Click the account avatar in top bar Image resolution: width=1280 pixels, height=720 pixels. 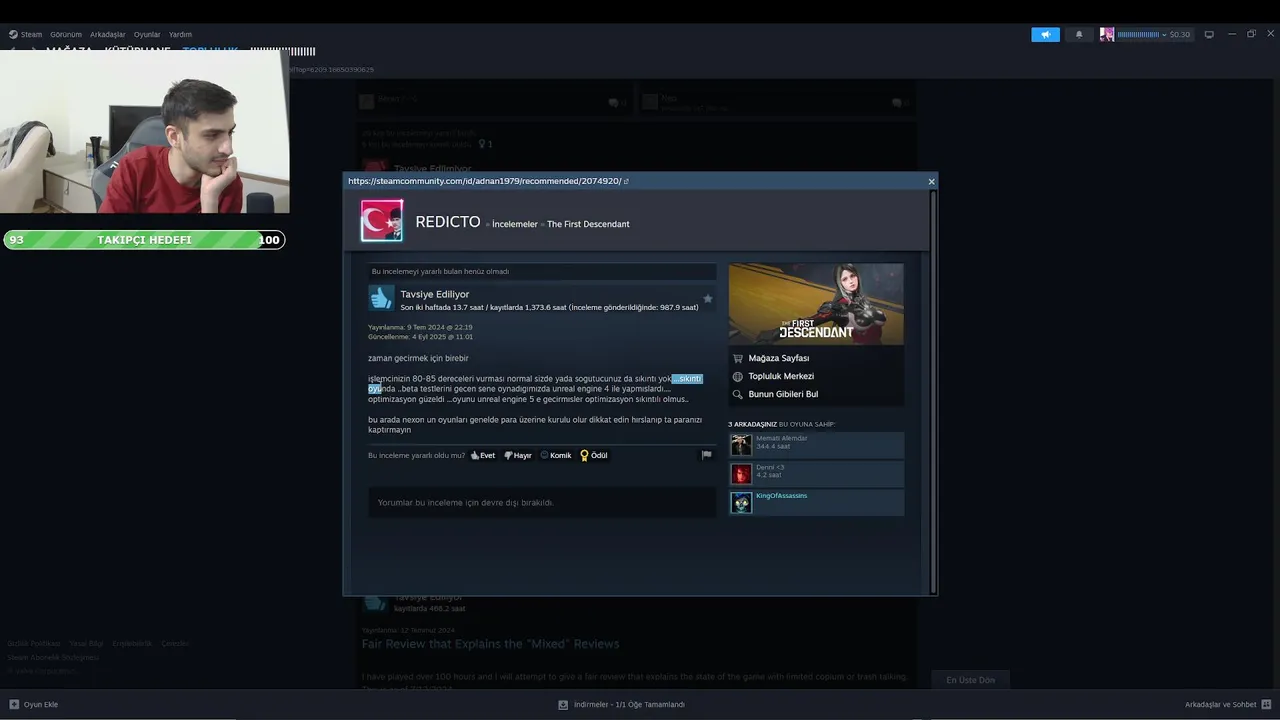1107,34
